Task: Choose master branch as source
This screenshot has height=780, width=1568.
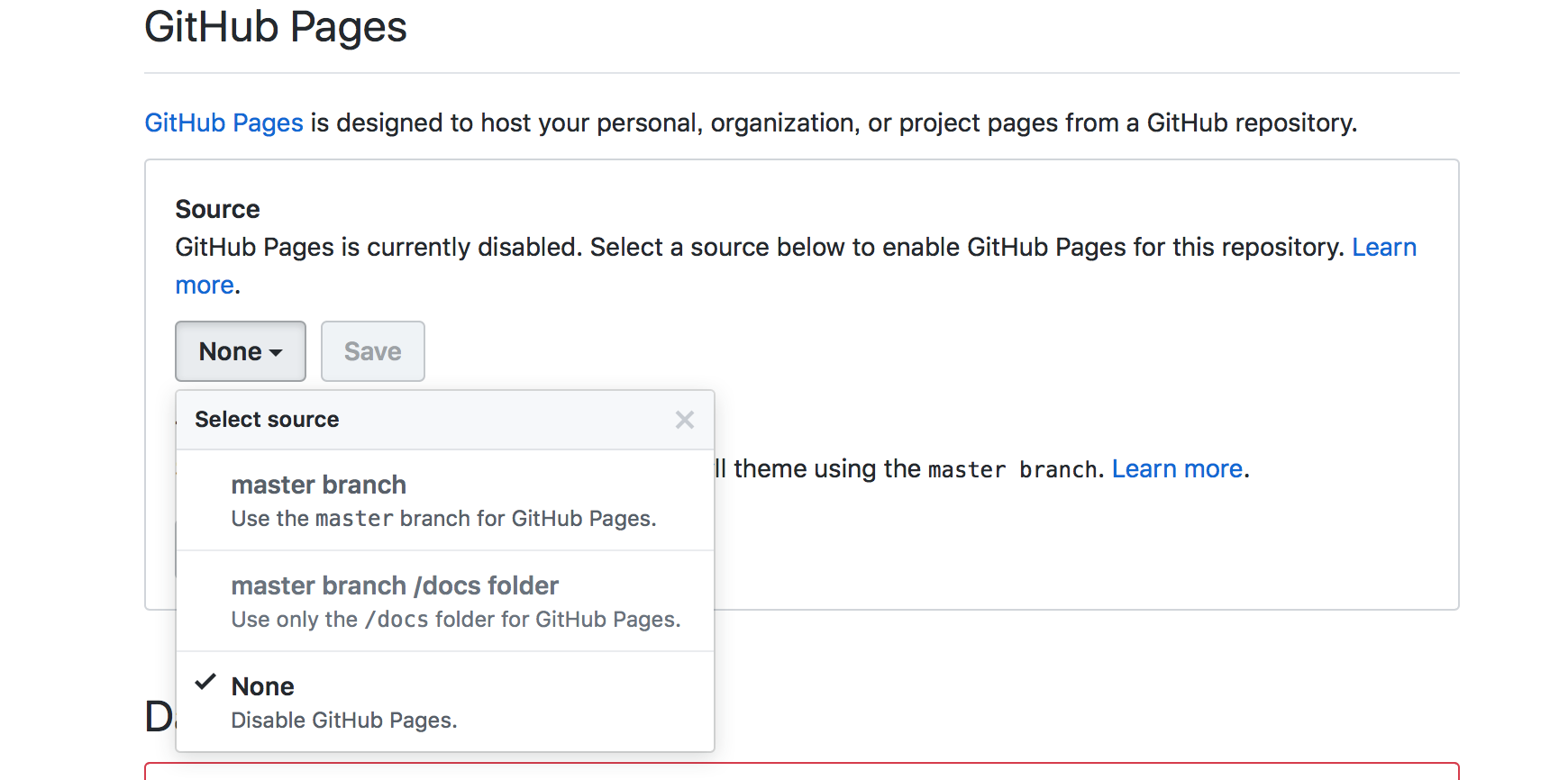Action: 445,501
